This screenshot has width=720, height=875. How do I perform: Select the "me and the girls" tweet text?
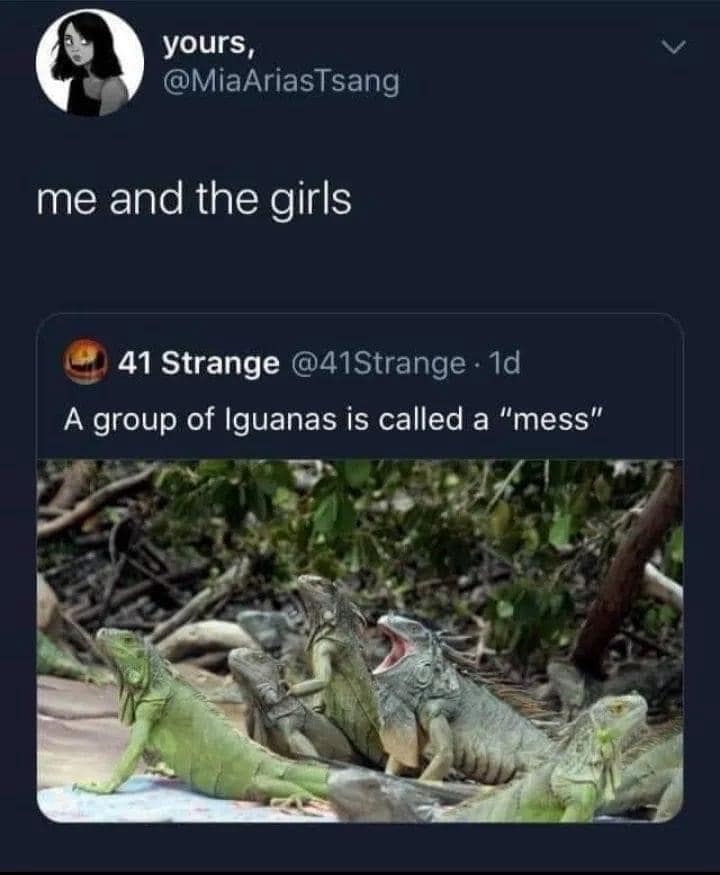[x=194, y=200]
